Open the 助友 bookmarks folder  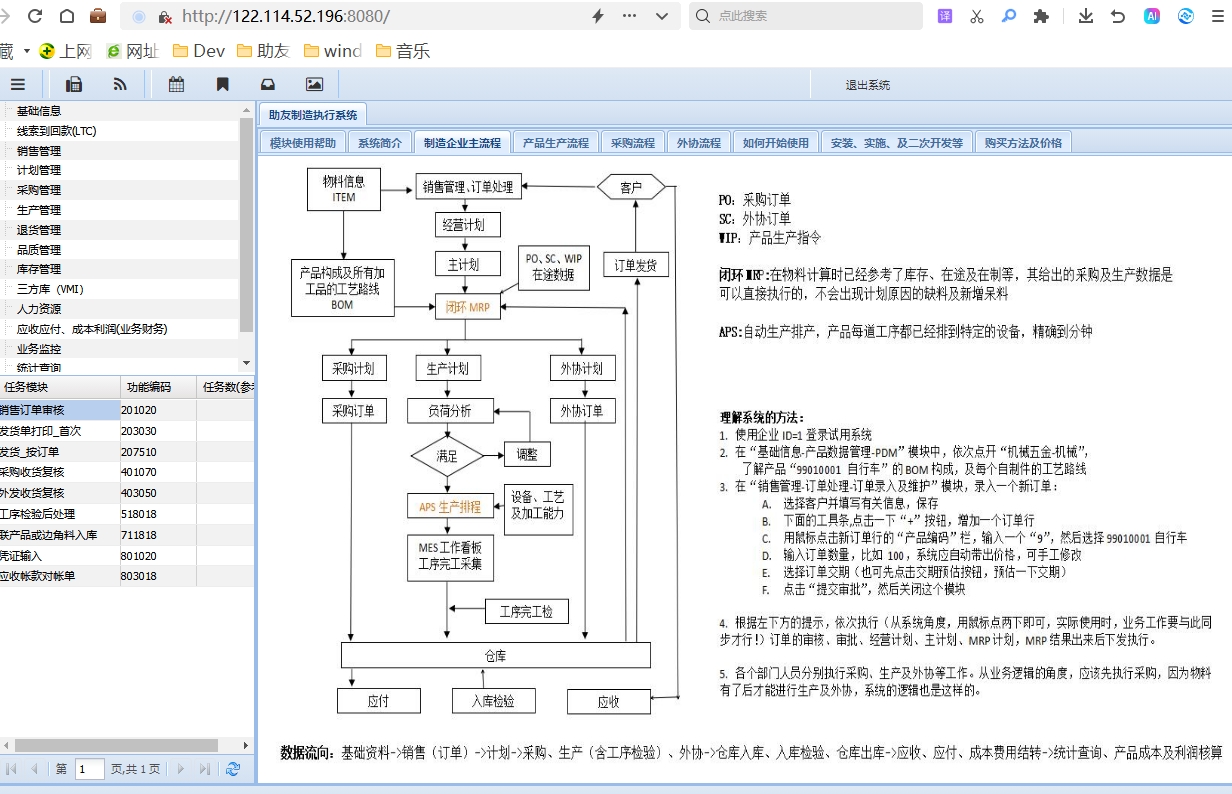[x=264, y=51]
